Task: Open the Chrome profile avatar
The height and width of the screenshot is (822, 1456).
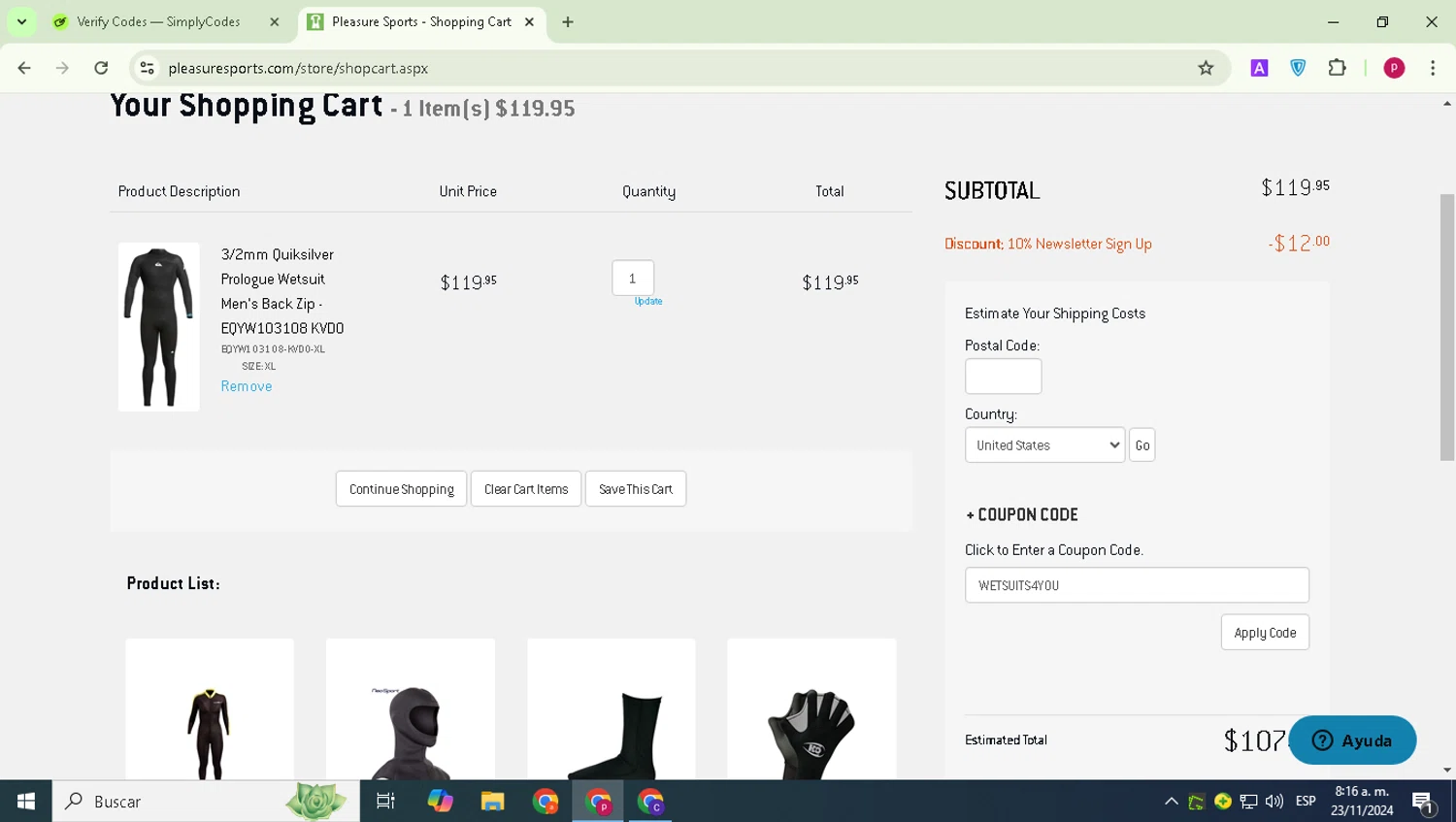Action: [1394, 68]
